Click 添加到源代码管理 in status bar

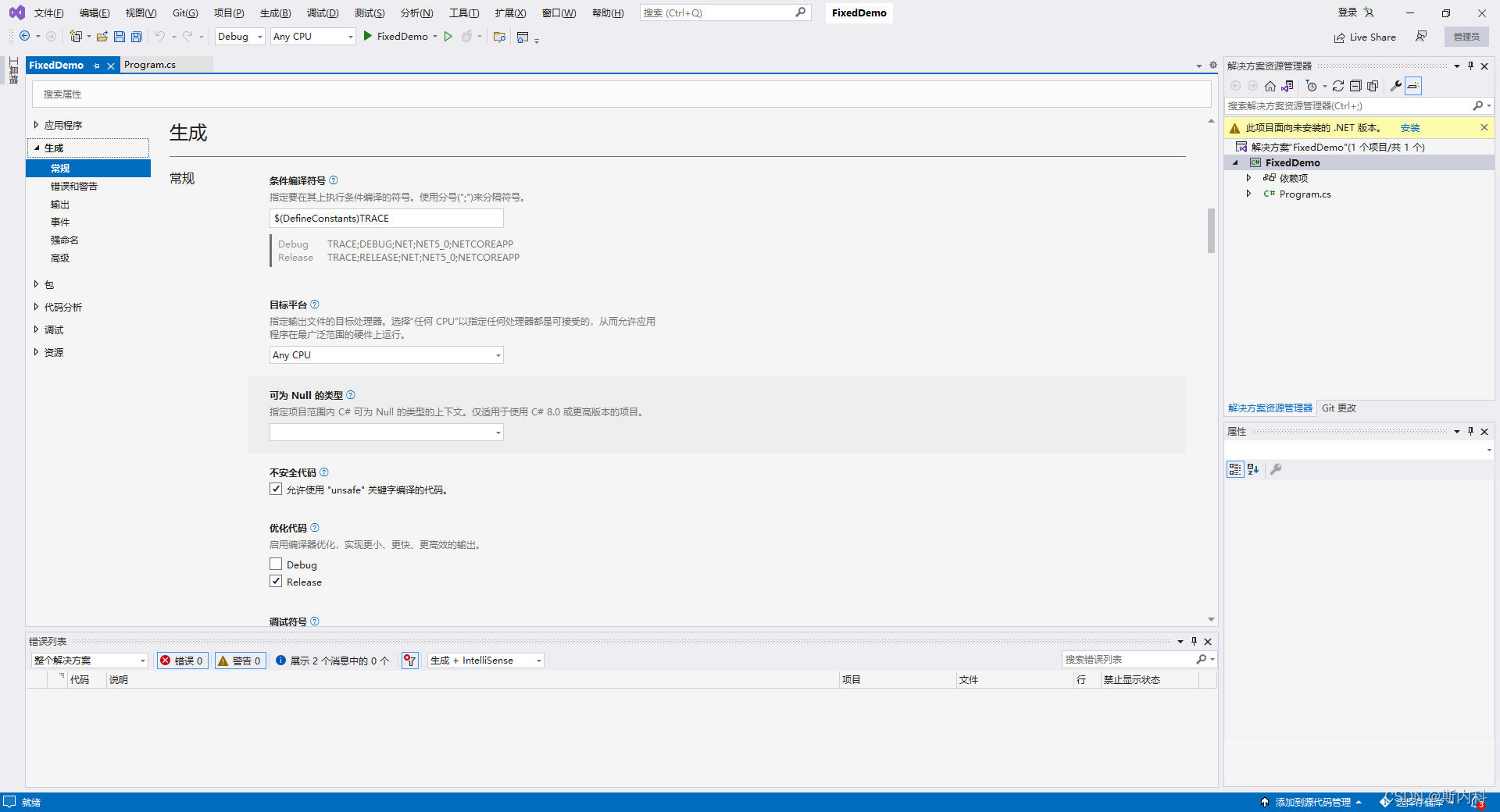tap(1312, 802)
